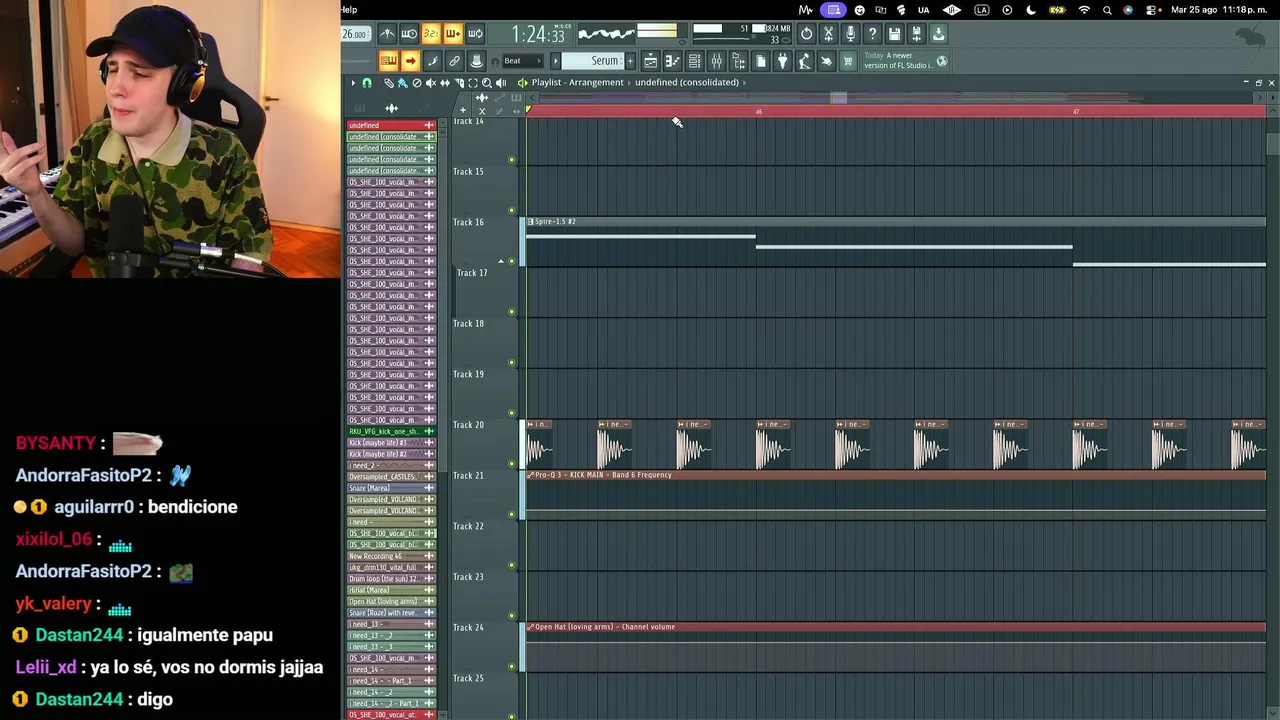1280x720 pixels.
Task: Select the red undefined clip in picker
Action: click(391, 125)
